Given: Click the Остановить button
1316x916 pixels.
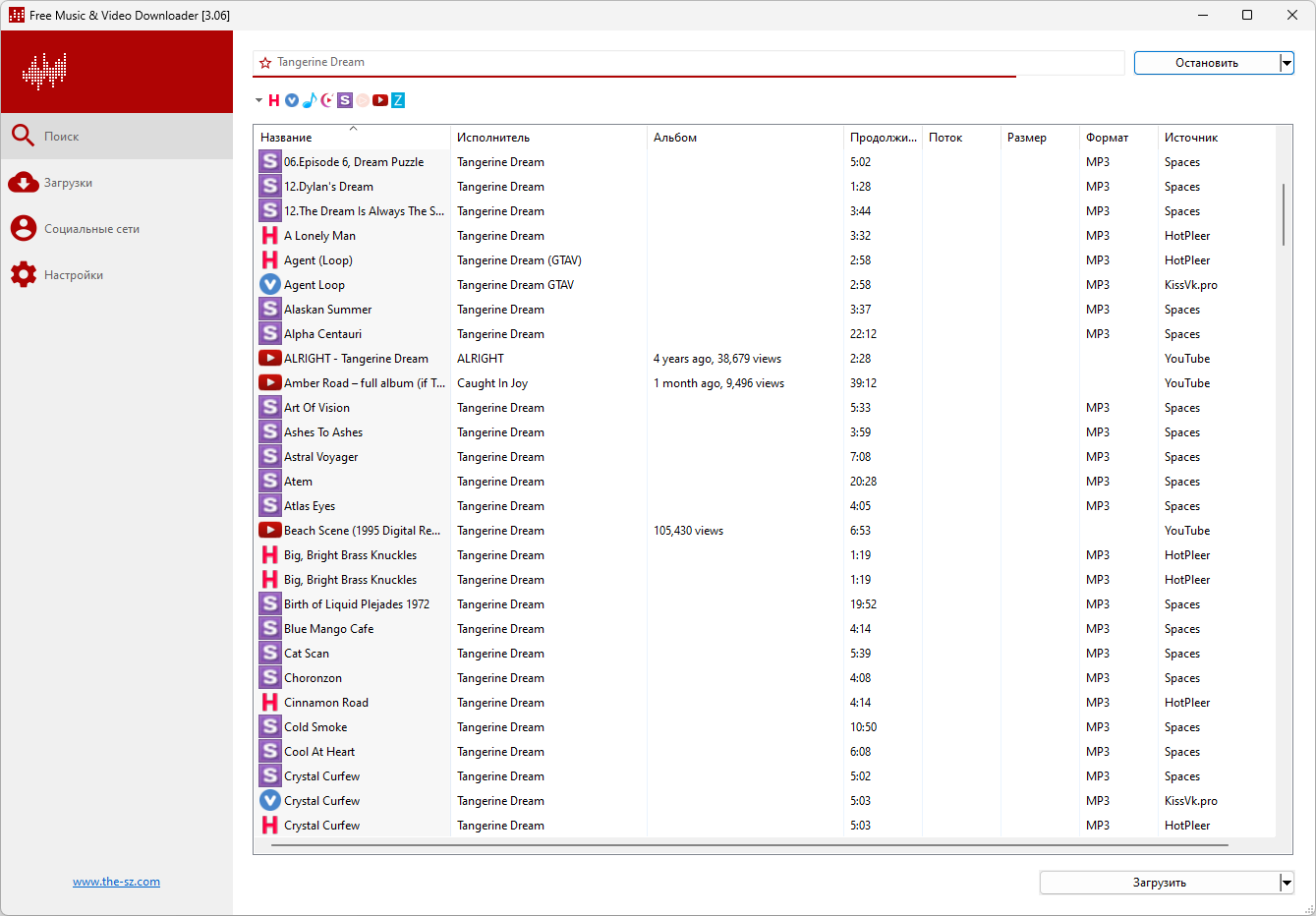Looking at the screenshot, I should 1207,63.
